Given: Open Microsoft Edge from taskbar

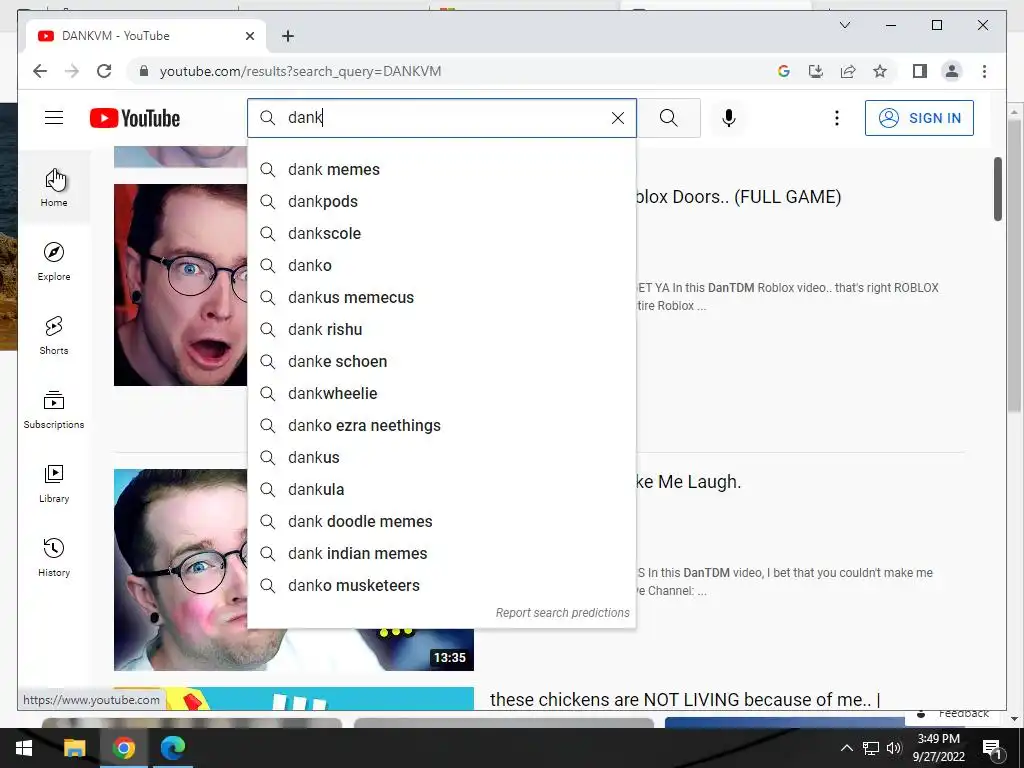Looking at the screenshot, I should (x=173, y=748).
